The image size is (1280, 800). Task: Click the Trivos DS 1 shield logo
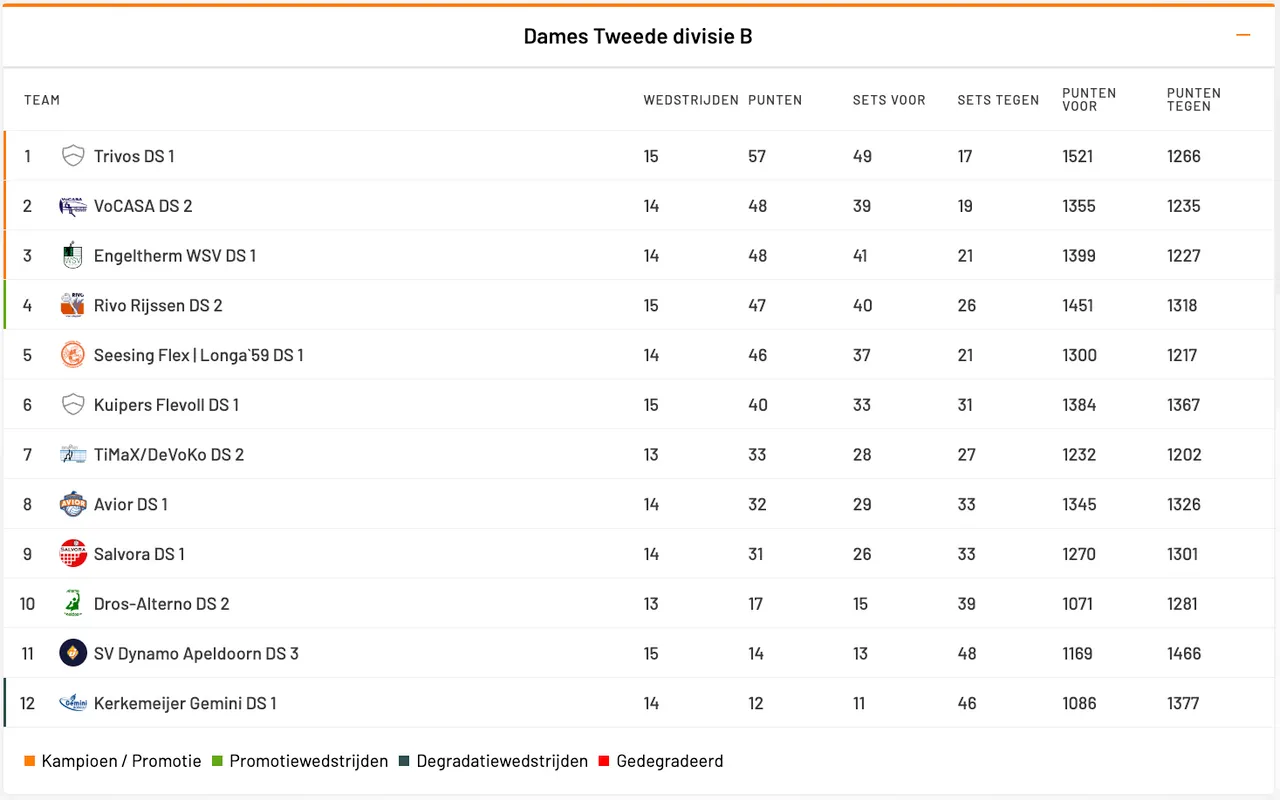[x=73, y=156]
